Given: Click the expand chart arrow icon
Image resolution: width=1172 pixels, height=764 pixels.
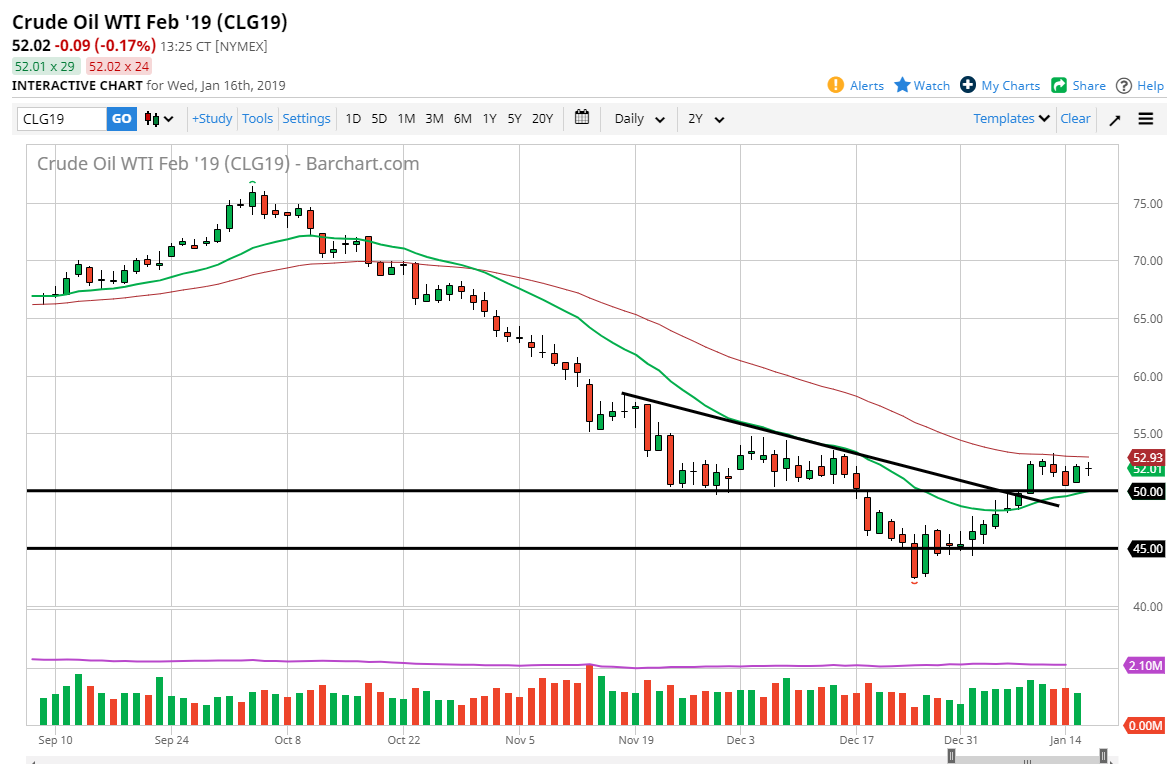Looking at the screenshot, I should [1114, 118].
